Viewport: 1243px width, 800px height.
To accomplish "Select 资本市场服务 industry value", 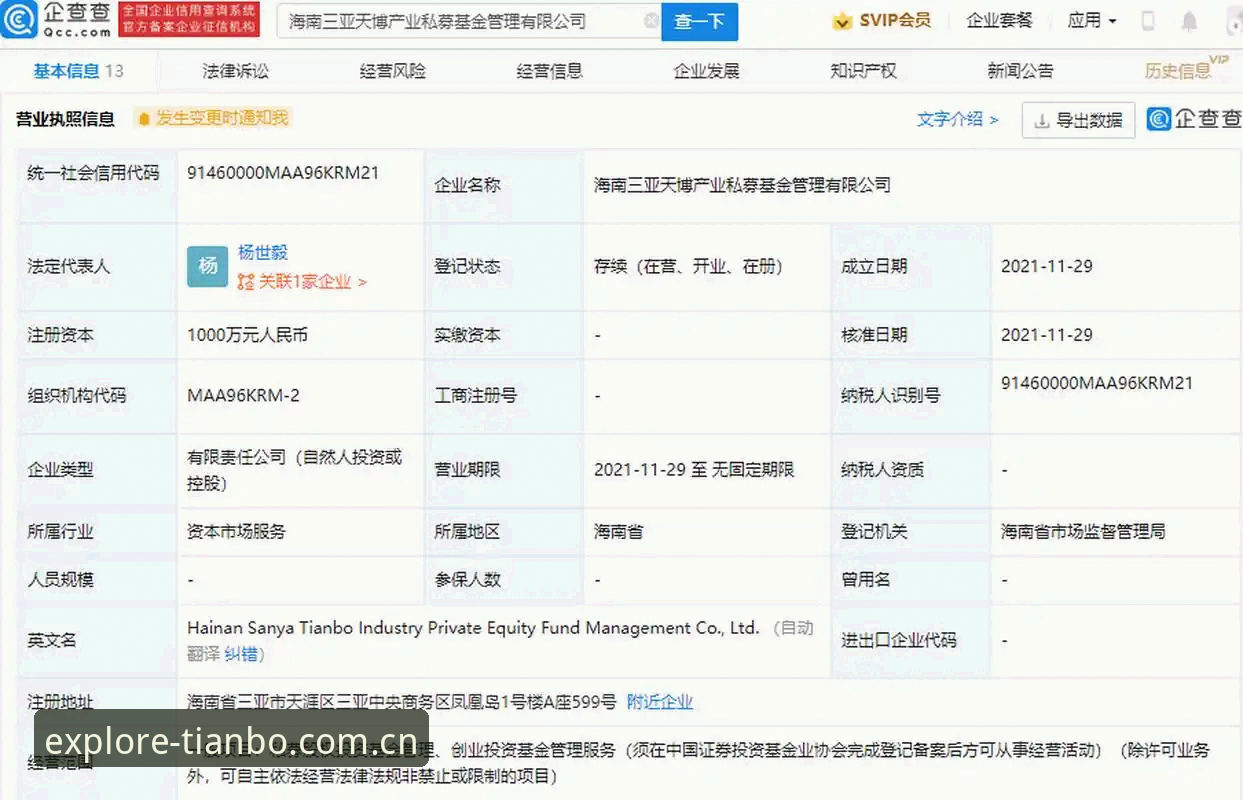I will point(236,531).
